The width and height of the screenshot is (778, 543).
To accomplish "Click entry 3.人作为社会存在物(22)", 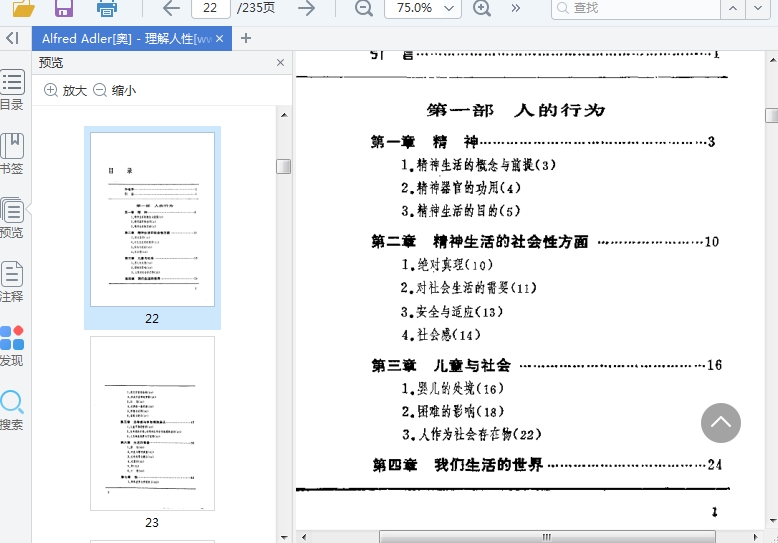I will point(471,435).
